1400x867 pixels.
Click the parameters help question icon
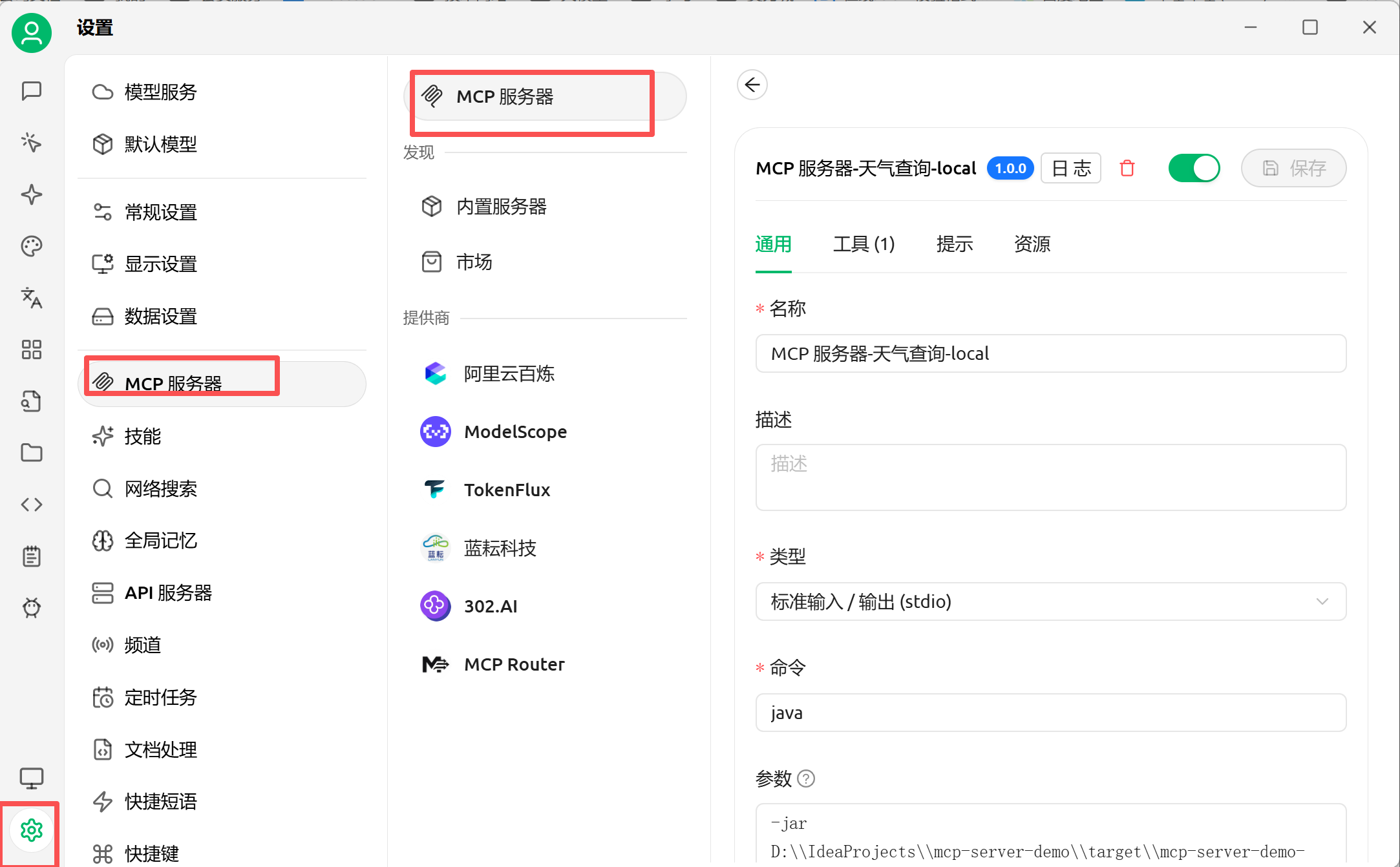coord(806,778)
